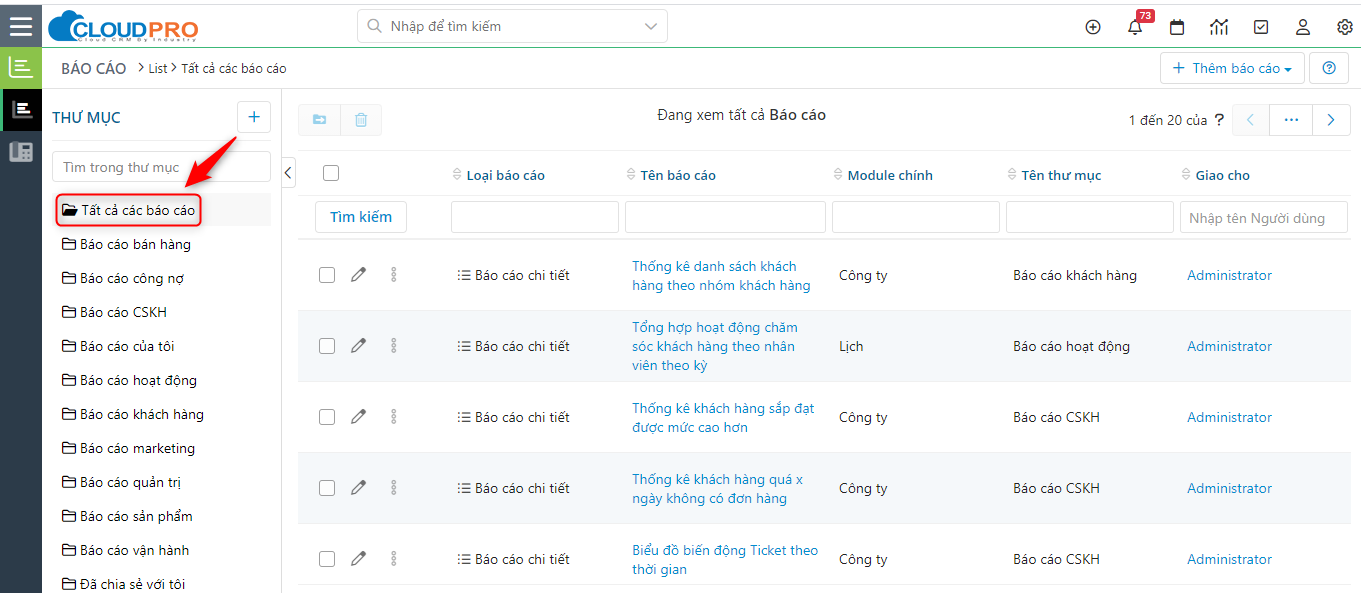Edit the Tổng hợp hoạt động report pencil
1361x593 pixels.
tap(358, 346)
